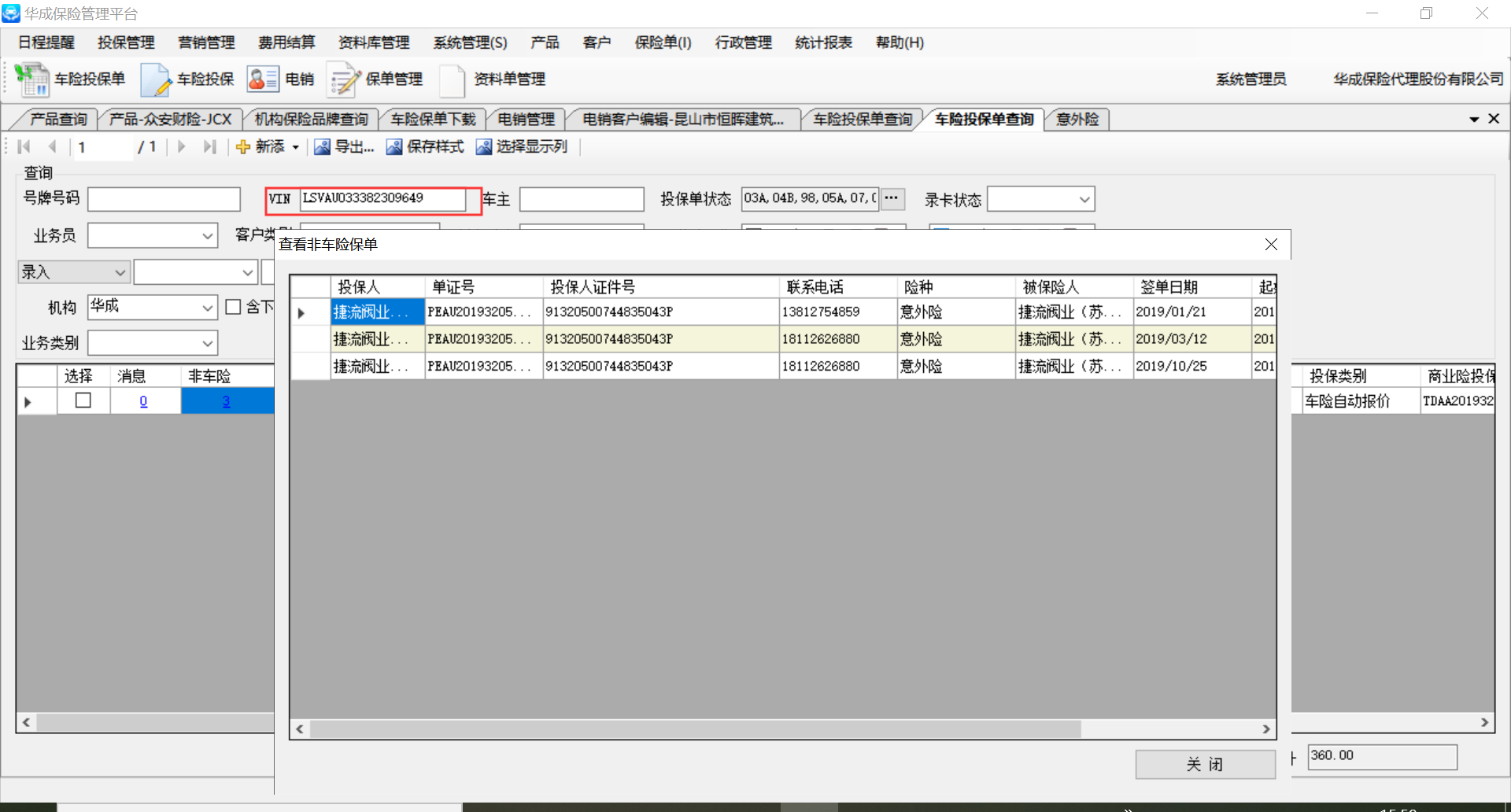Click the 导出 export icon
The height and width of the screenshot is (812, 1511).
click(x=322, y=147)
